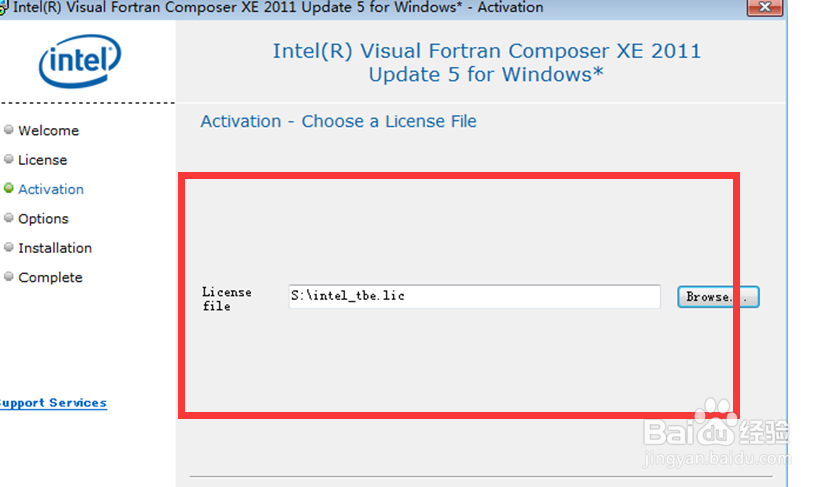The height and width of the screenshot is (487, 839).
Task: Select the Welcome step label
Action: pyautogui.click(x=49, y=131)
